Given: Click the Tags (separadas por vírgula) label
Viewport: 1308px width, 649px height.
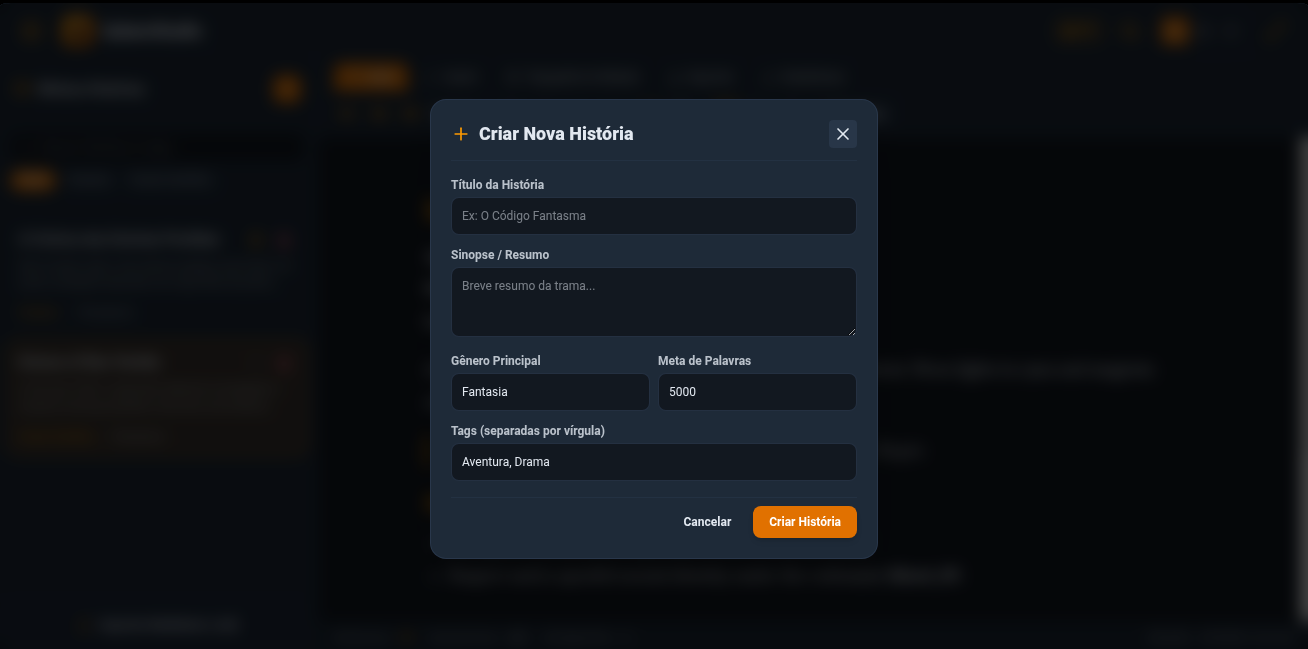Looking at the screenshot, I should 528,431.
